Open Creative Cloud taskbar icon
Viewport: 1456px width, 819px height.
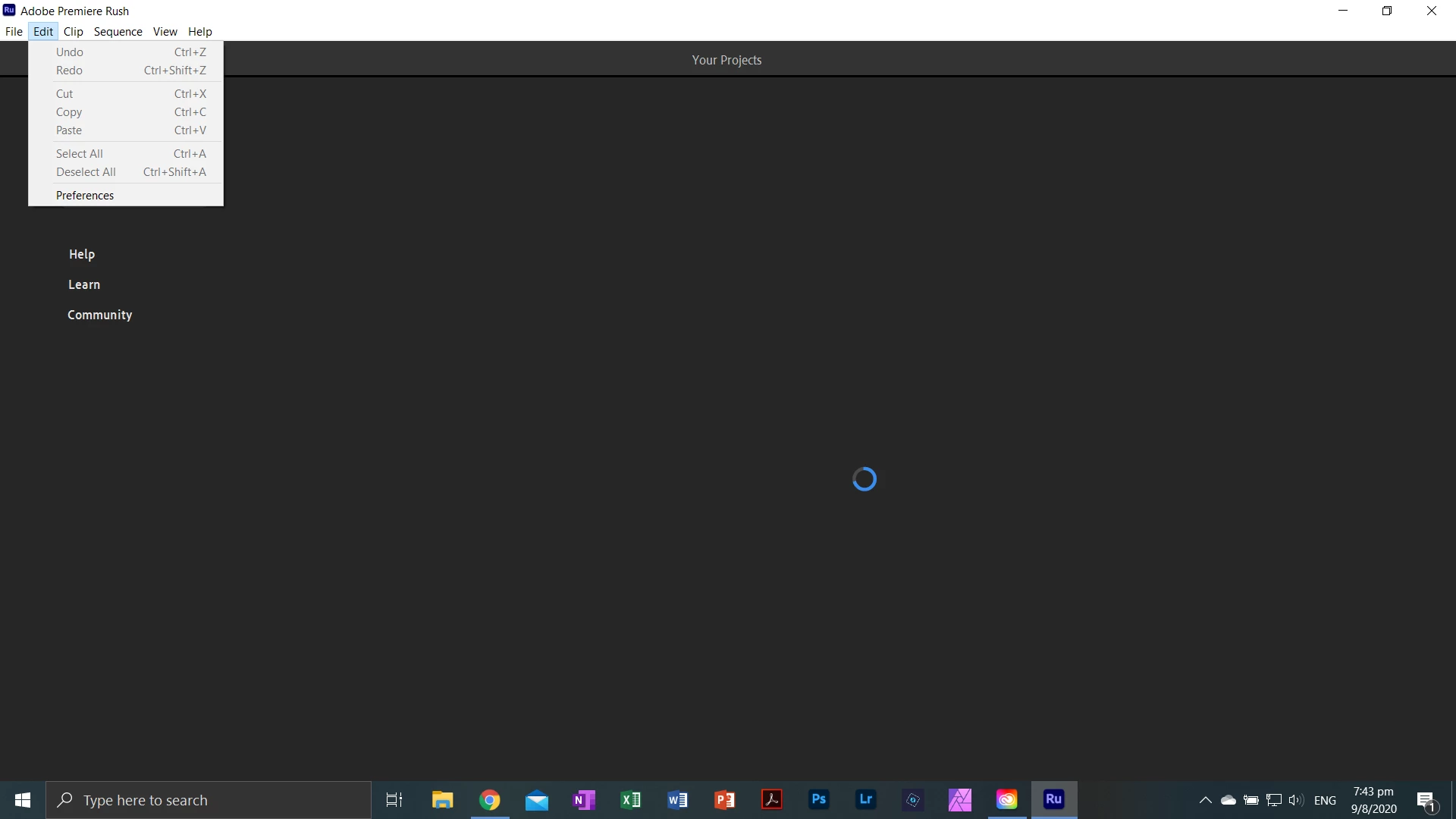(1006, 799)
